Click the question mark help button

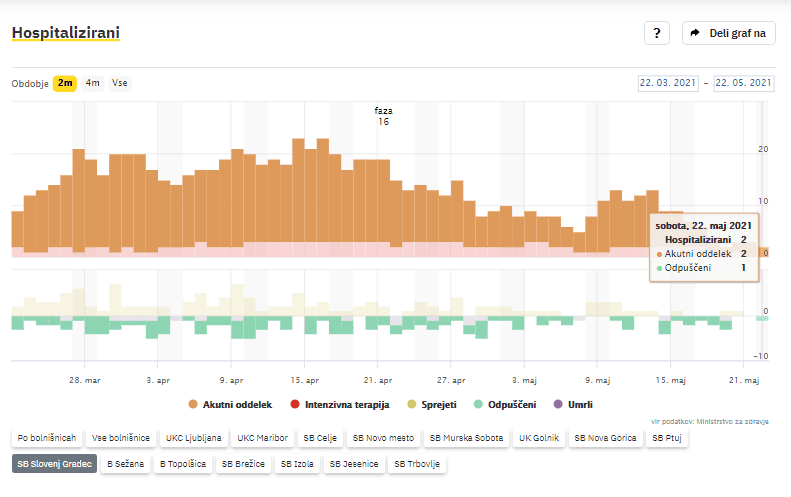point(656,33)
